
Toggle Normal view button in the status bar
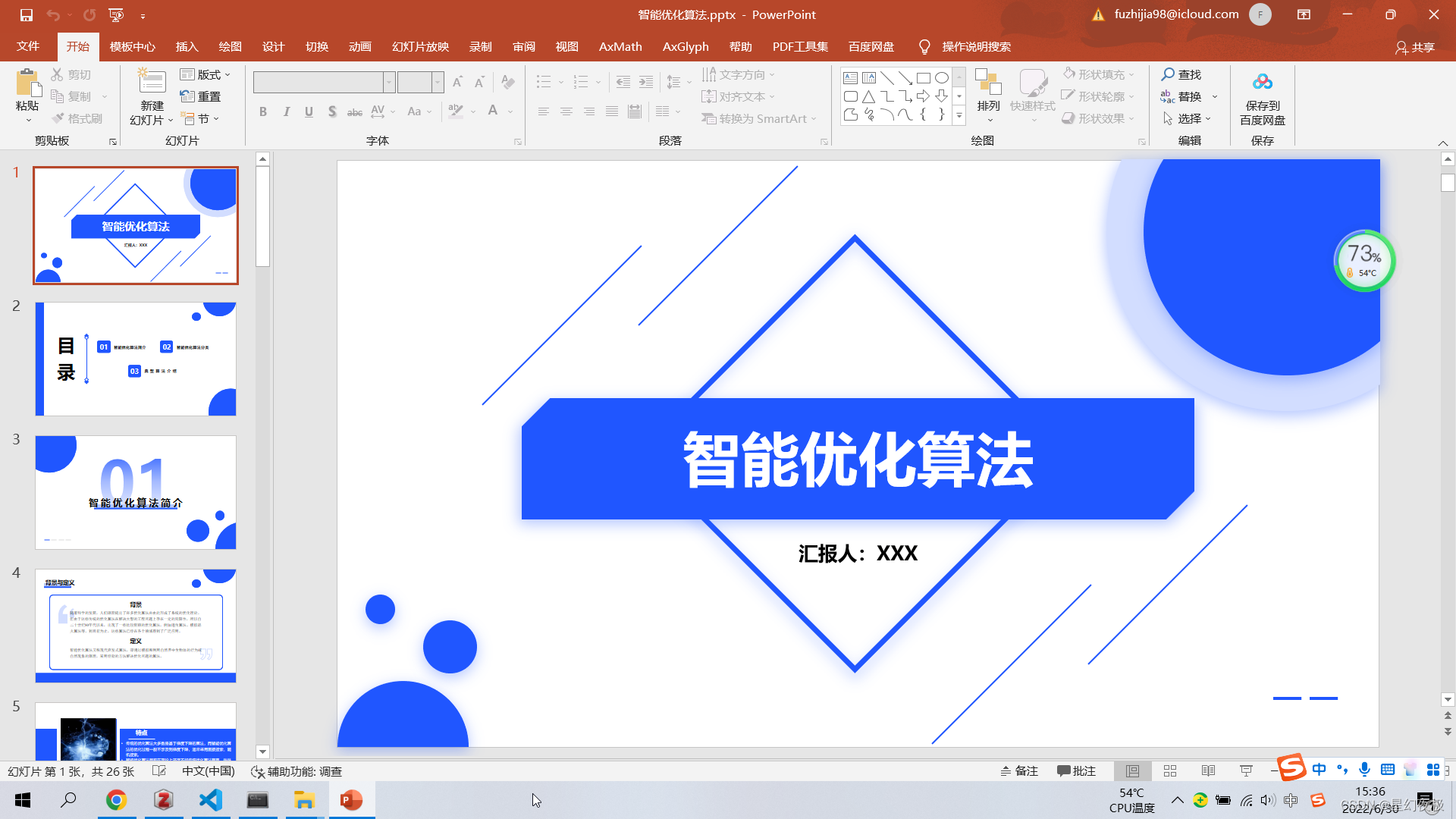(x=1132, y=770)
